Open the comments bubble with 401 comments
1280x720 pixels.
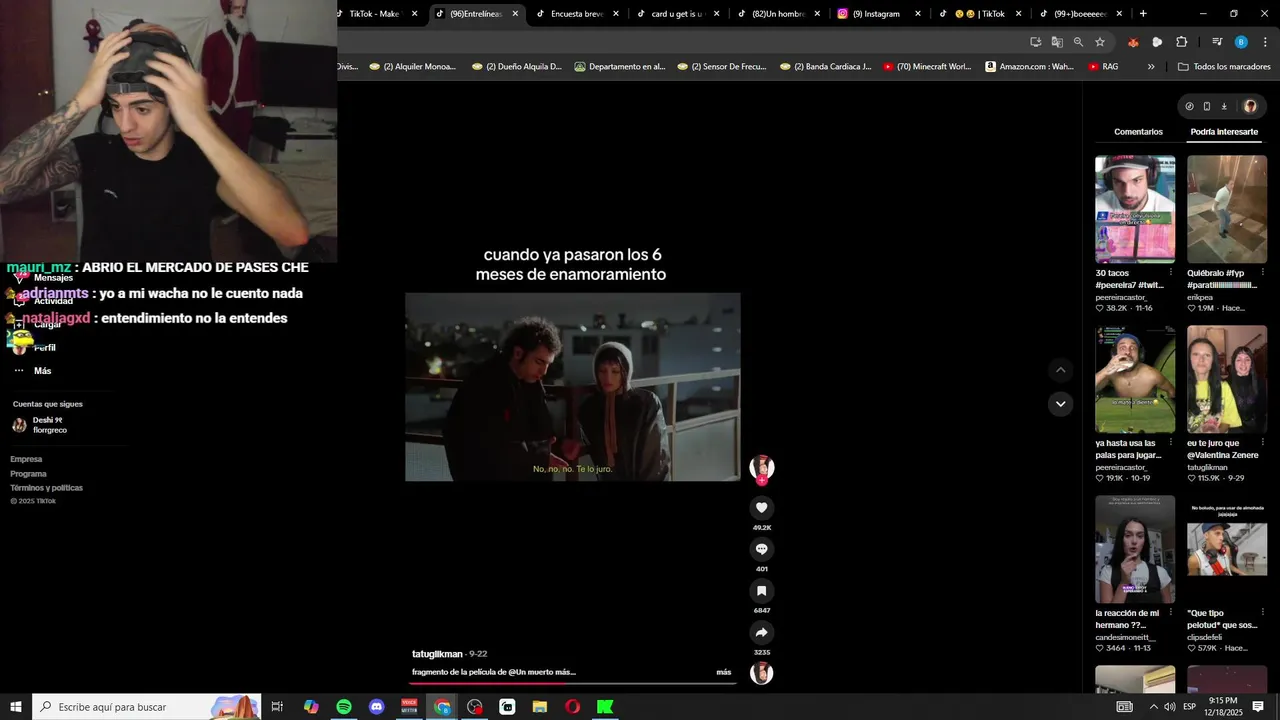(x=761, y=549)
